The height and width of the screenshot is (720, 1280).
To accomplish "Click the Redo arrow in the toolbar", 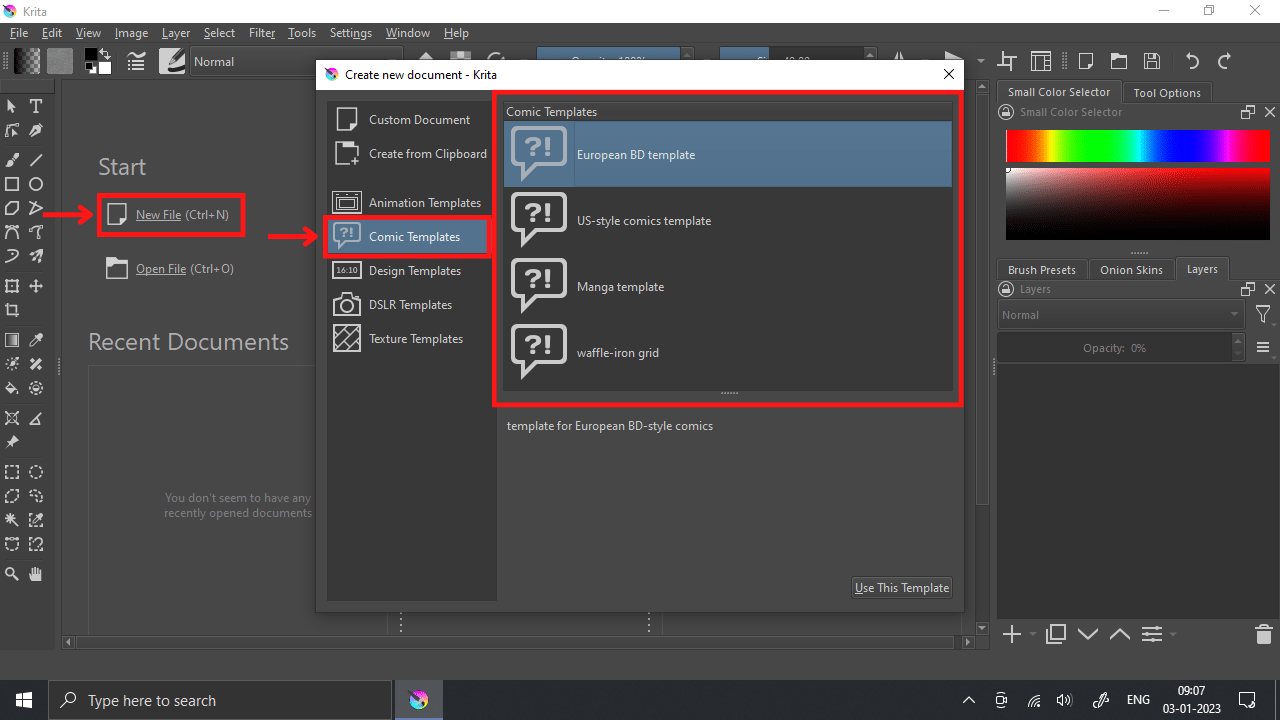I will point(1224,61).
